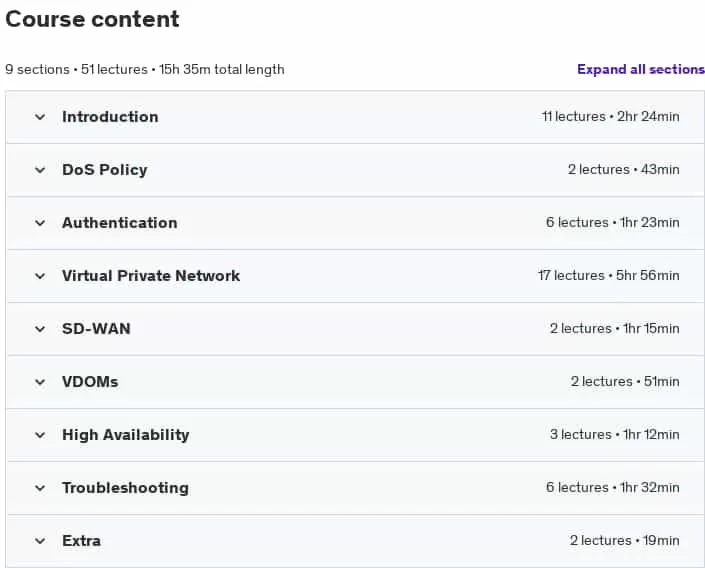705x568 pixels.
Task: Open the Troubleshooting section title
Action: click(x=125, y=488)
